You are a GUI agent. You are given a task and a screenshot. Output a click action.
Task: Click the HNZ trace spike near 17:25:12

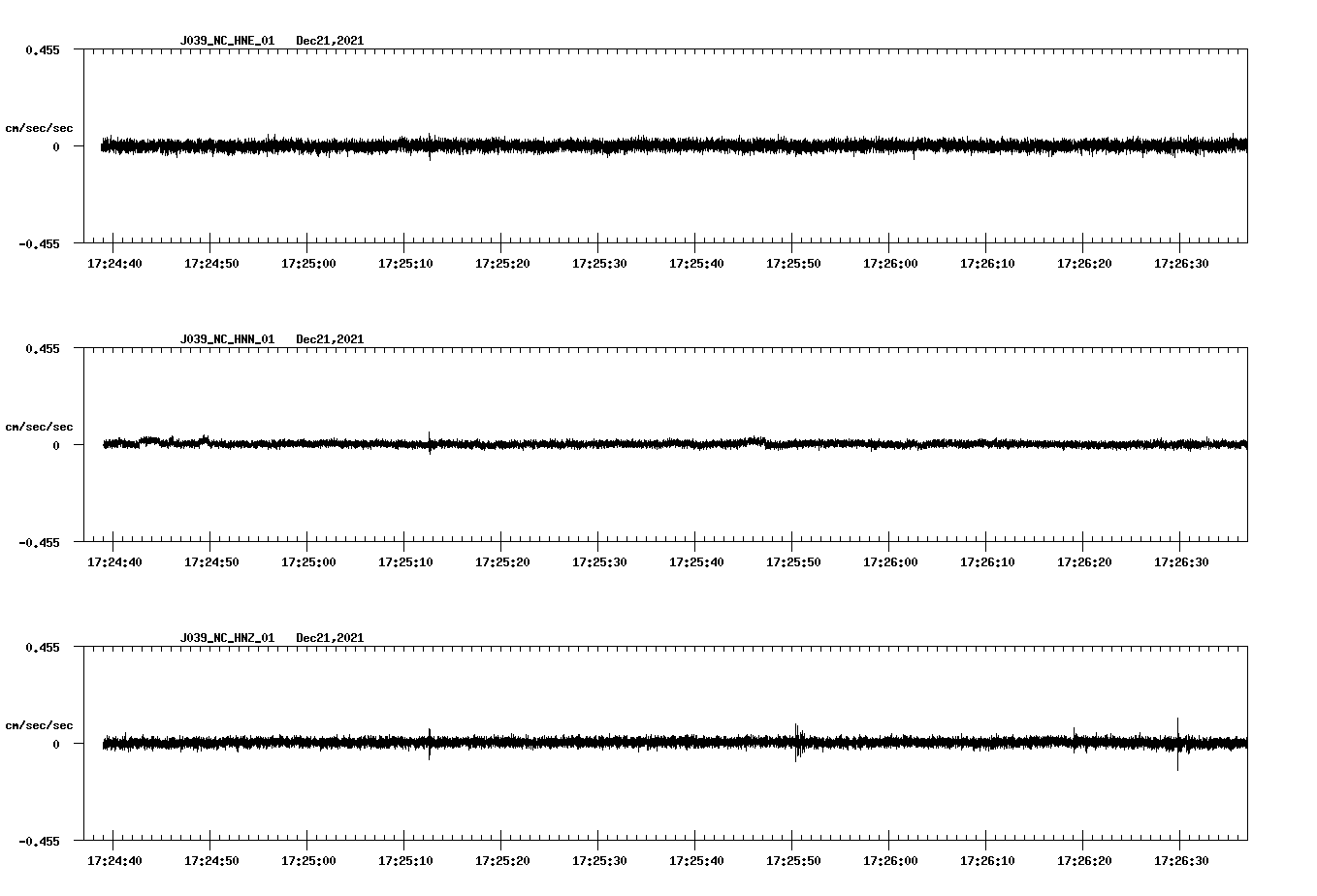430,744
